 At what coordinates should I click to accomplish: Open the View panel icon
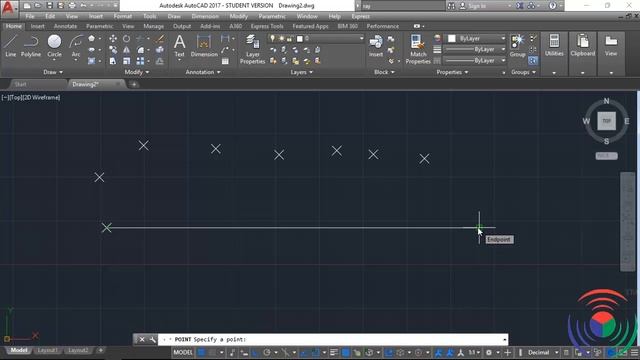[x=611, y=45]
